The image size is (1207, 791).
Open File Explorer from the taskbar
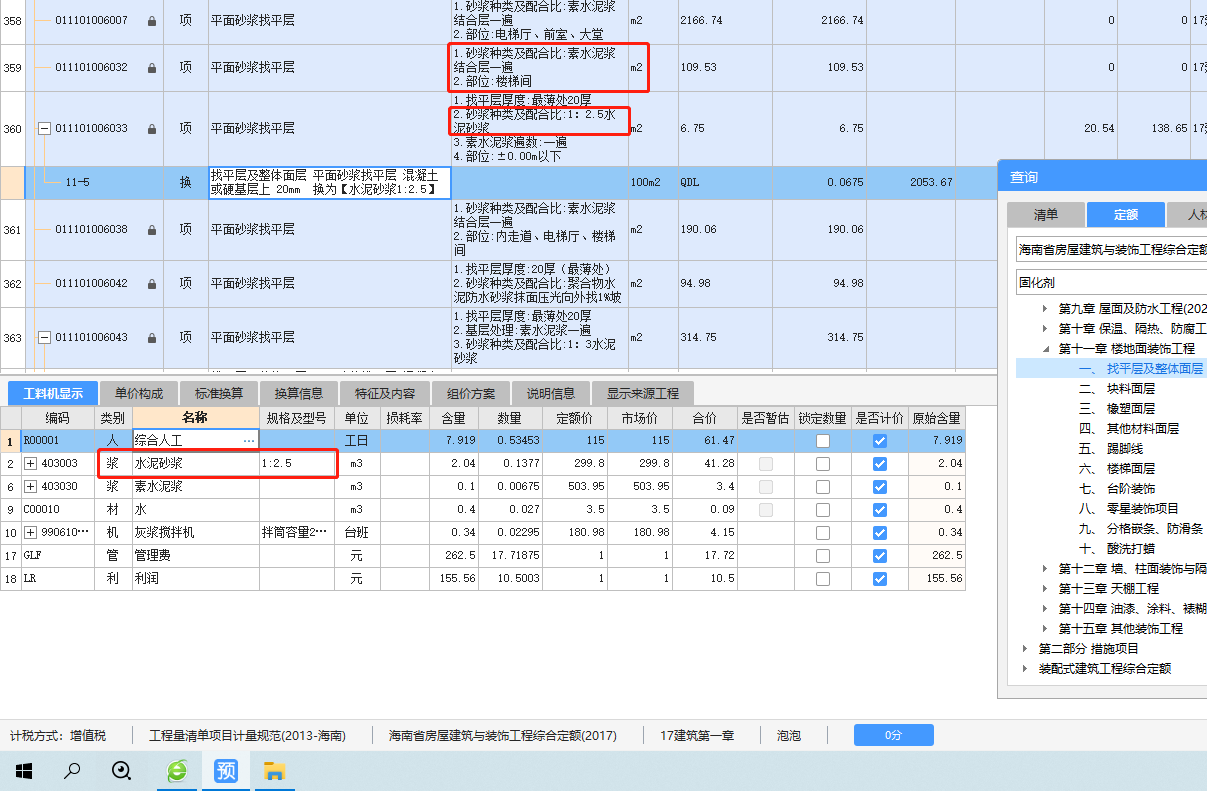[274, 770]
